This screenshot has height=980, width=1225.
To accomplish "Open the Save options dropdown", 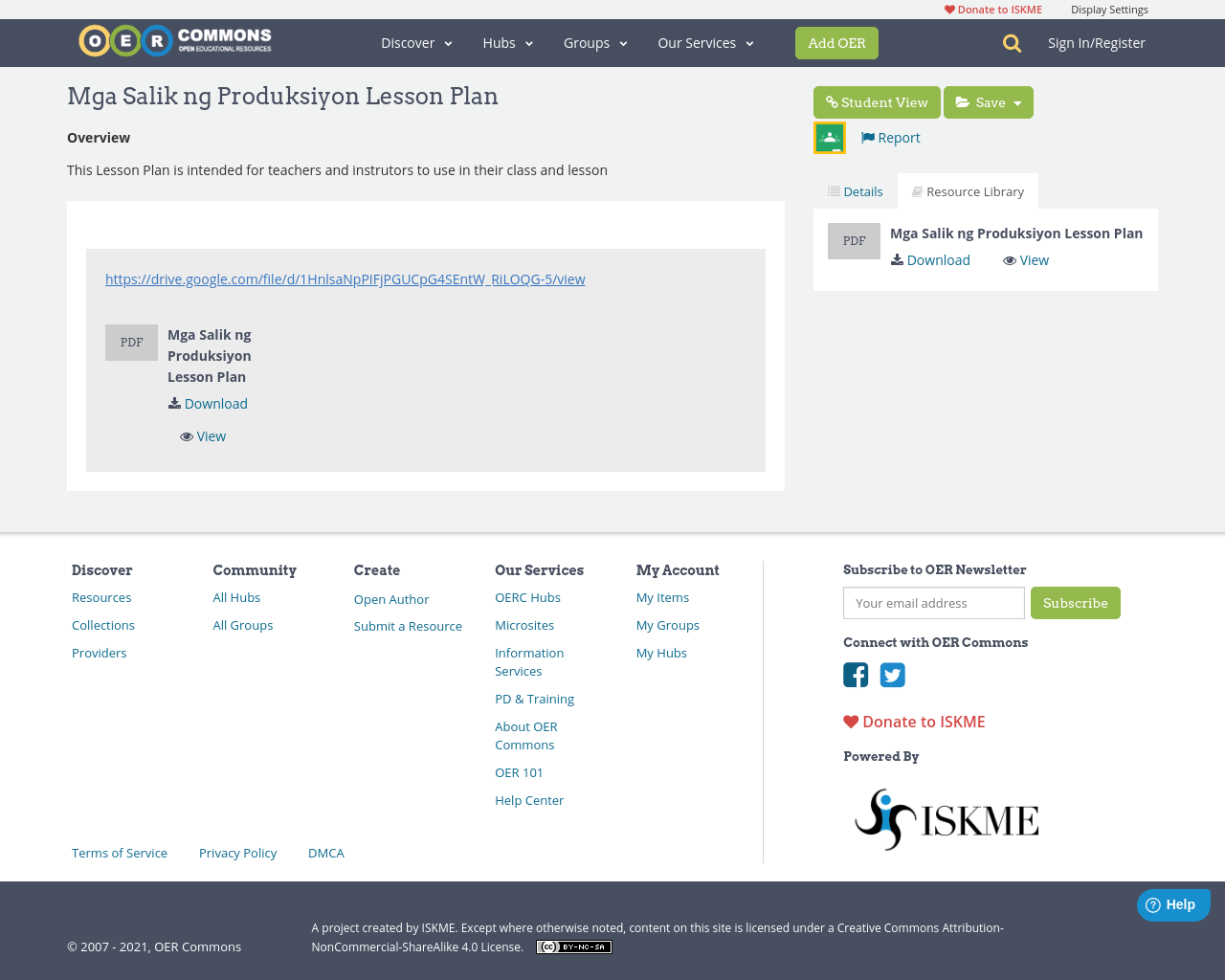I will point(1018,101).
